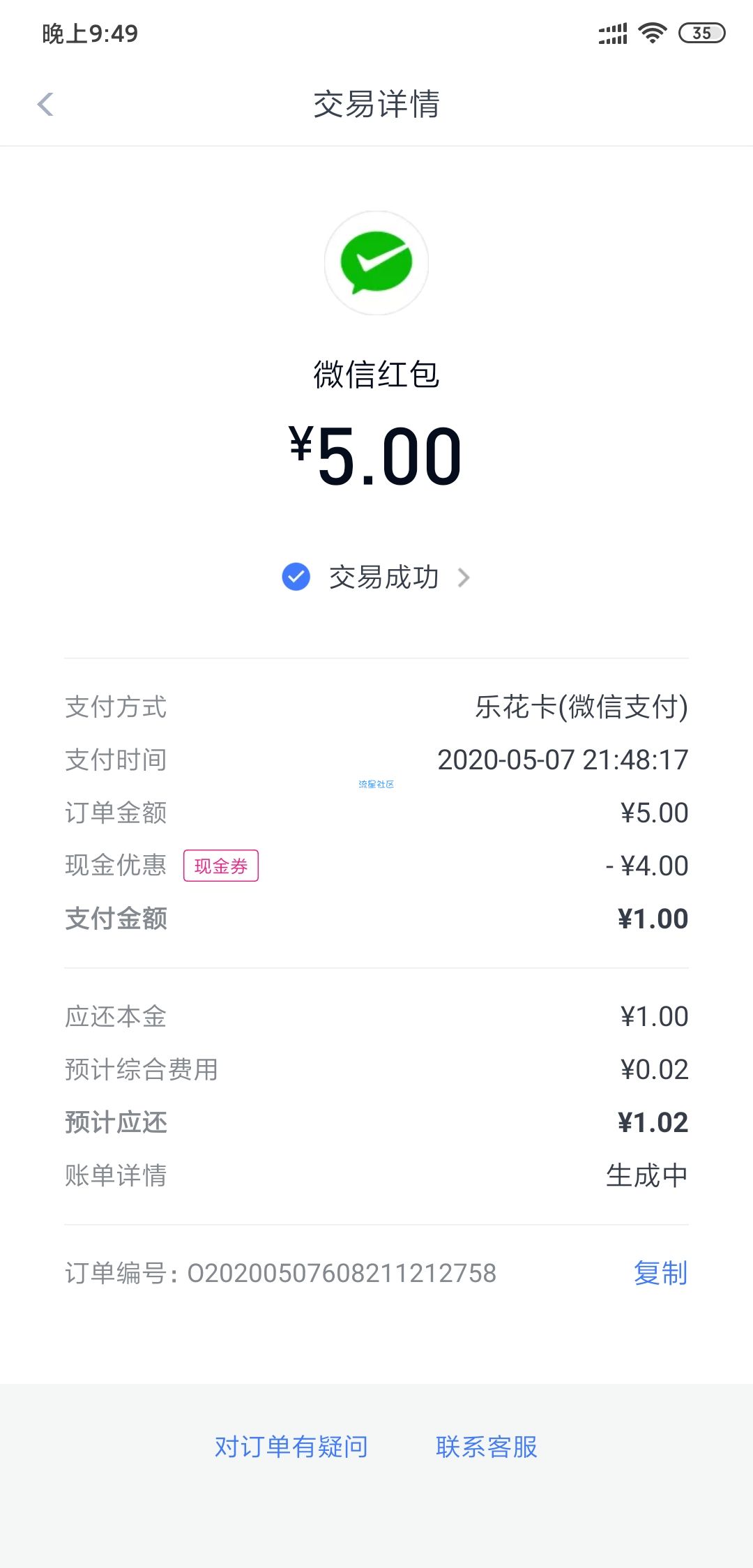Open 账单详情 生成中 row
This screenshot has width=753, height=1568.
pyautogui.click(x=376, y=1175)
